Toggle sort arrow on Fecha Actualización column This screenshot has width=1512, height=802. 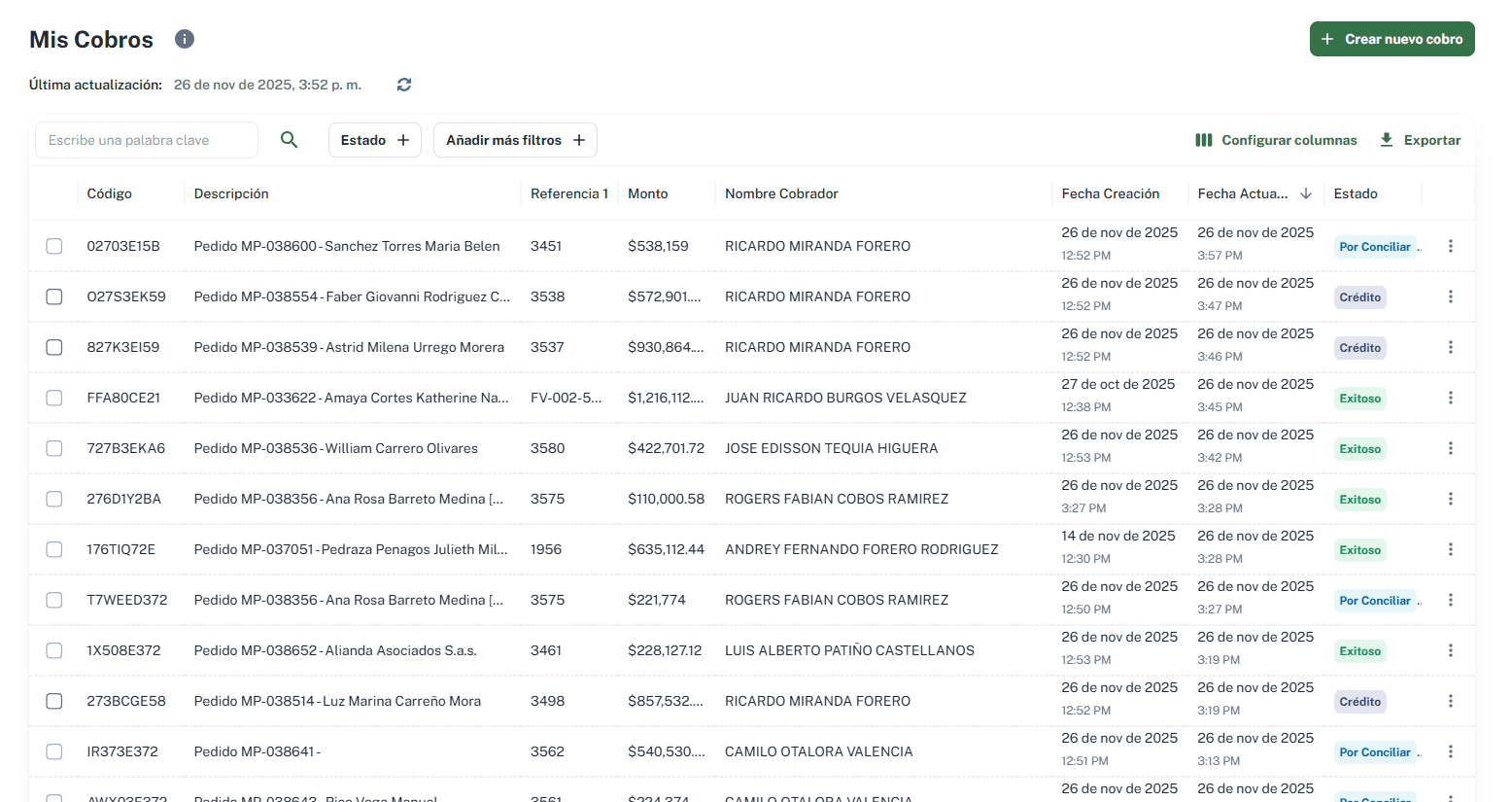tap(1306, 193)
